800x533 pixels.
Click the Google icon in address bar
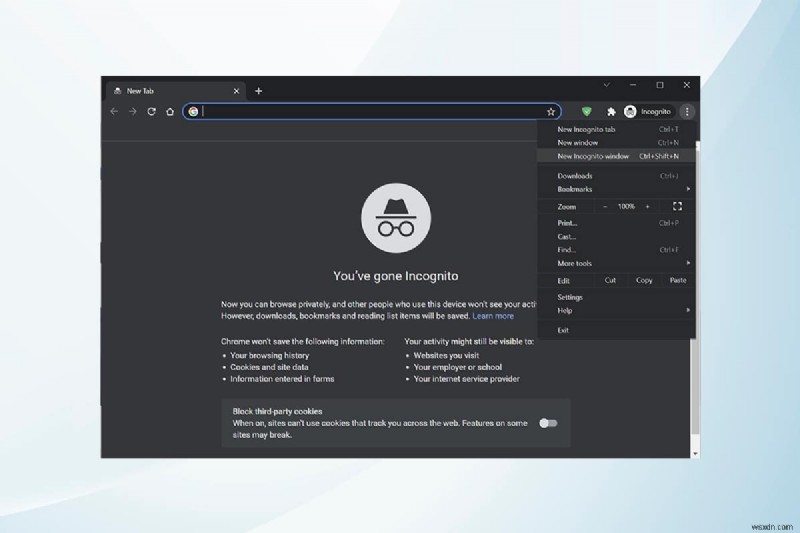193,112
